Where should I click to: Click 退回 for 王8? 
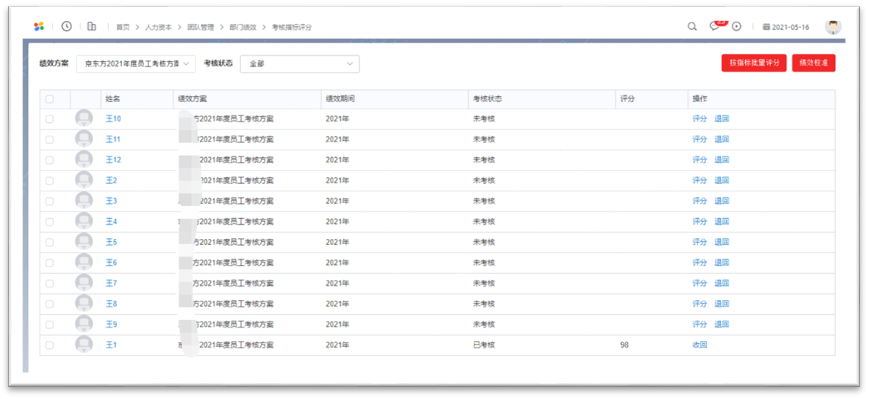[x=722, y=304]
